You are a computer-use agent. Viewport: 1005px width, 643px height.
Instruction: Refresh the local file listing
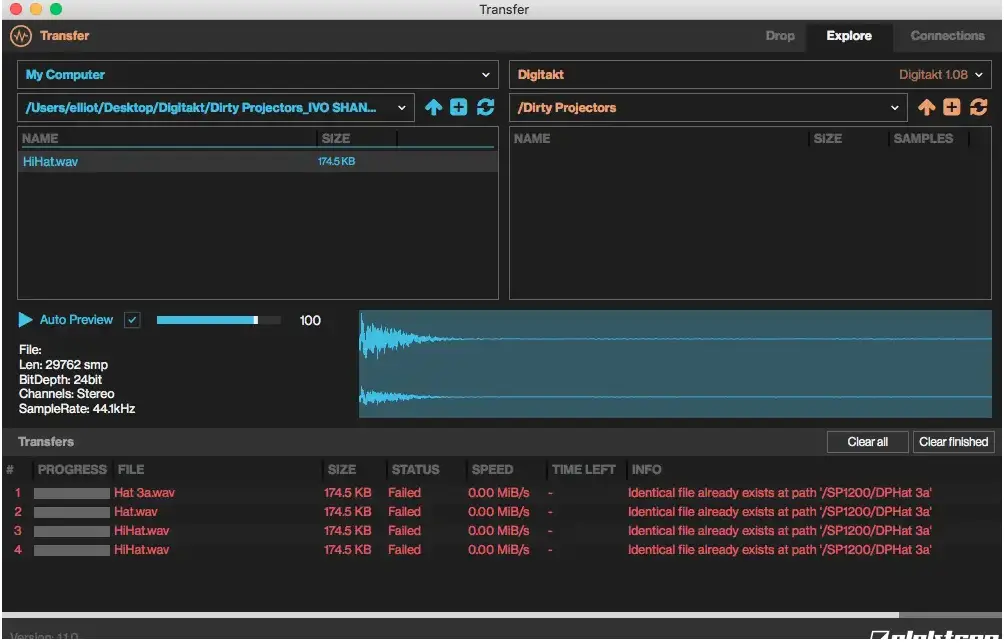485,107
